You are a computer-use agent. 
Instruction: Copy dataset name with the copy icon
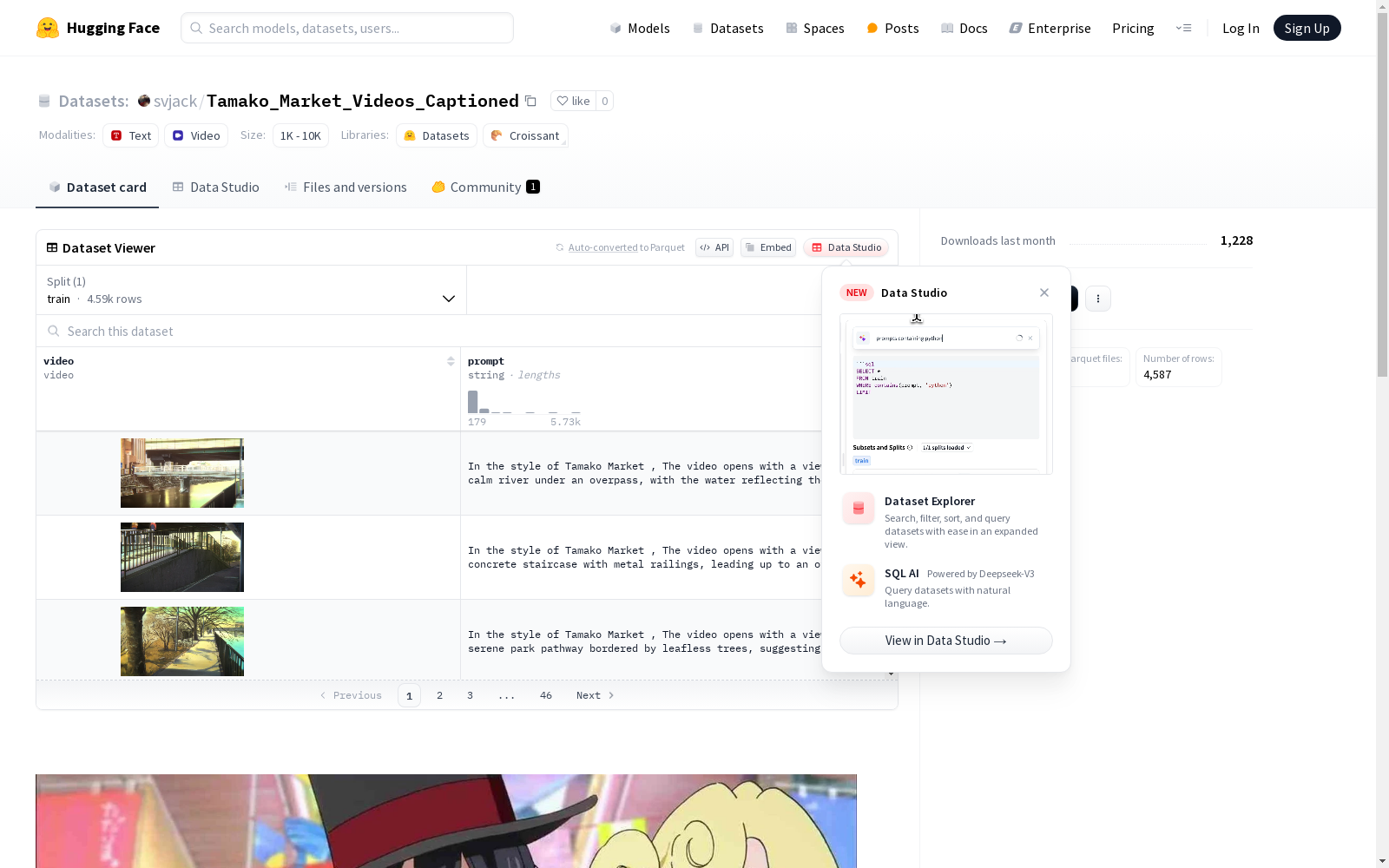530,101
